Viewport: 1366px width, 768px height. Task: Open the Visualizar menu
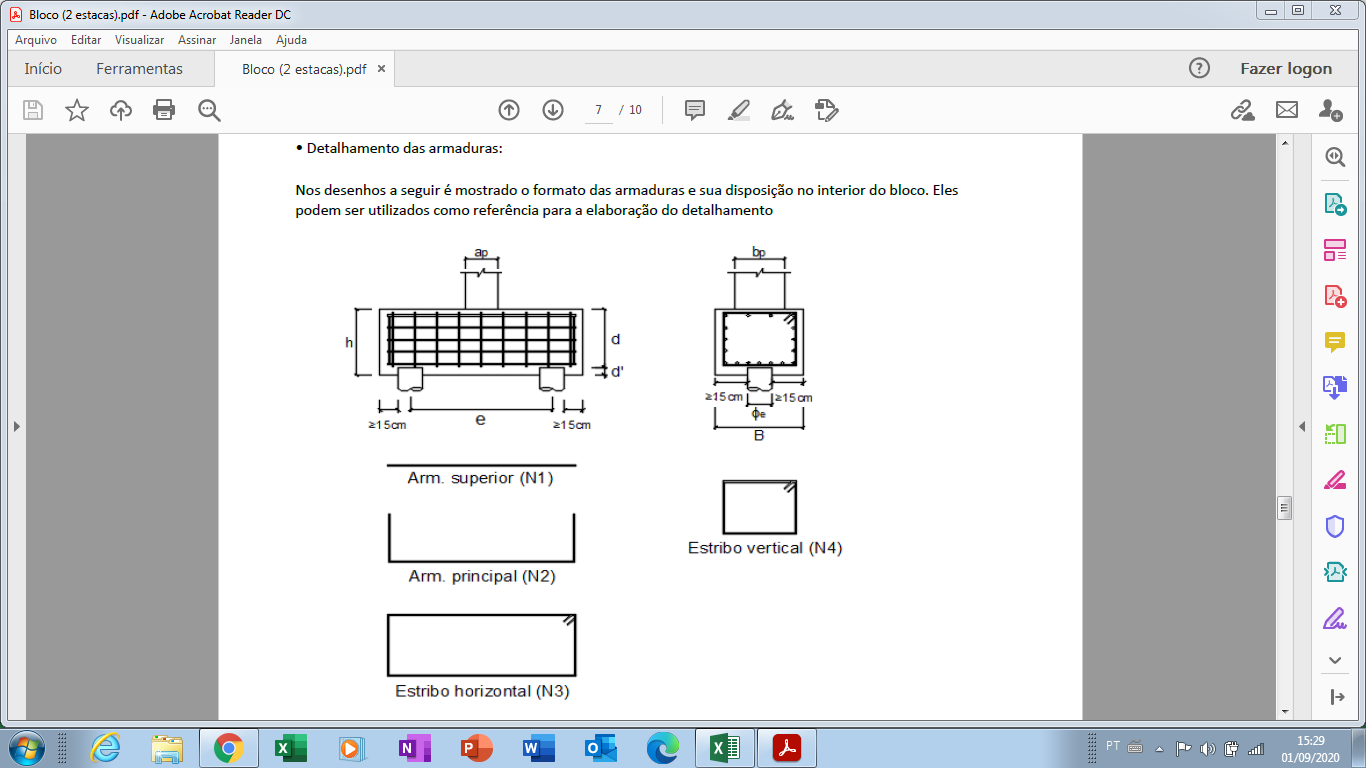pos(139,40)
